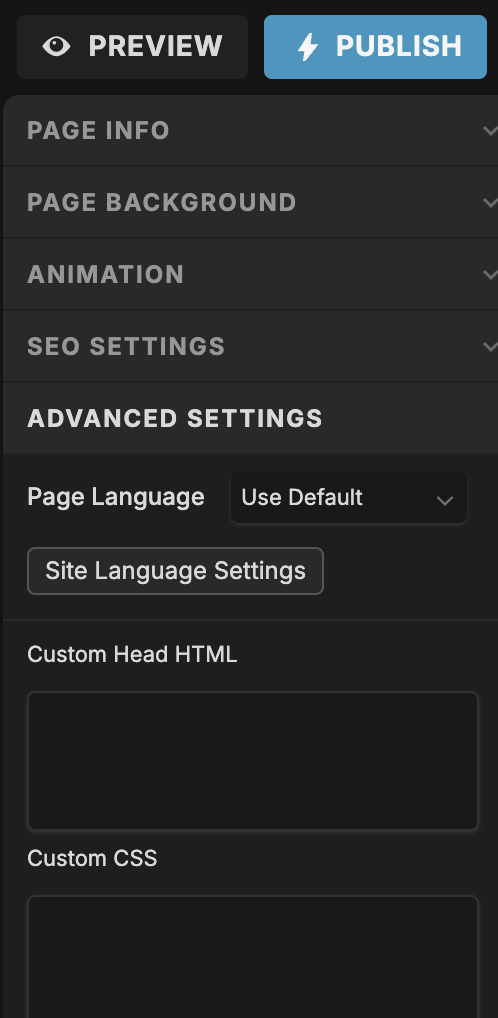Click the Publish button label
498x1018 pixels.
pos(399,47)
